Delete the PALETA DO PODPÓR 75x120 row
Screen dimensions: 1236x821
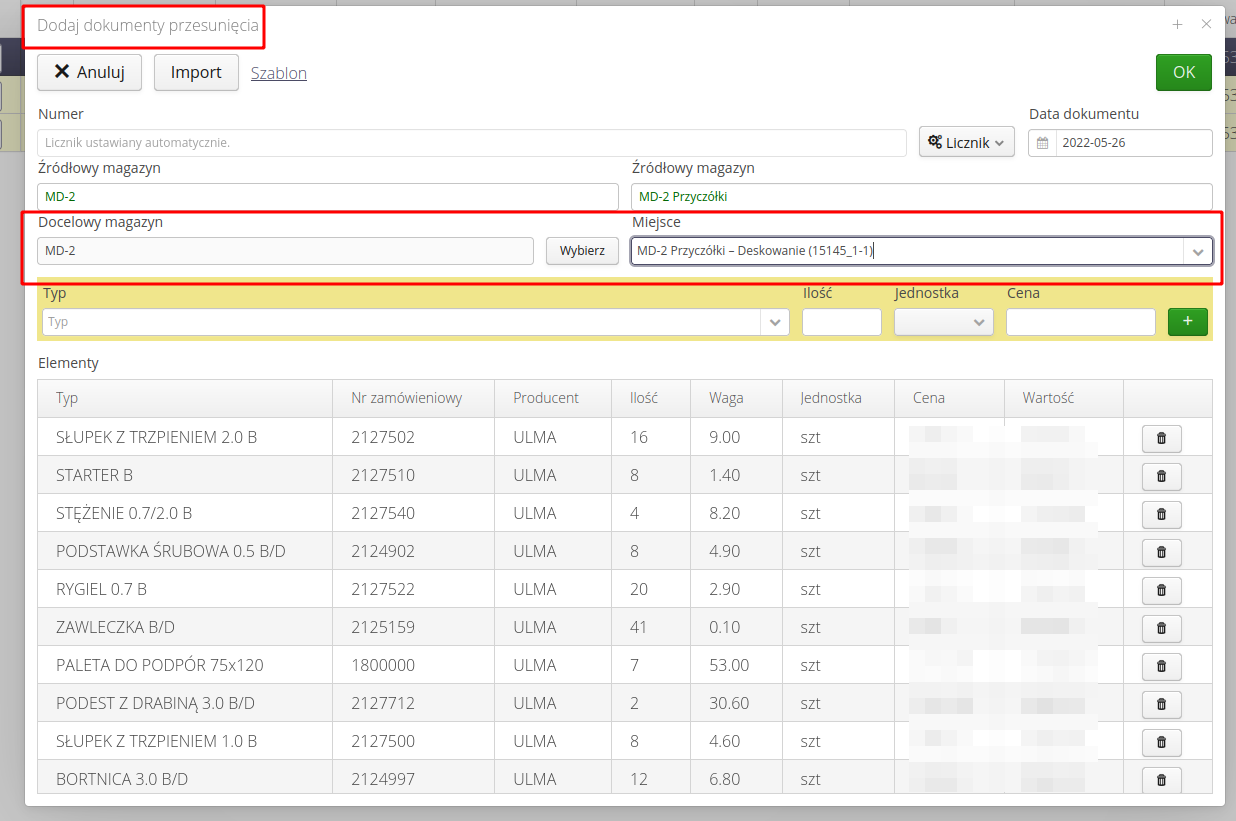1161,666
